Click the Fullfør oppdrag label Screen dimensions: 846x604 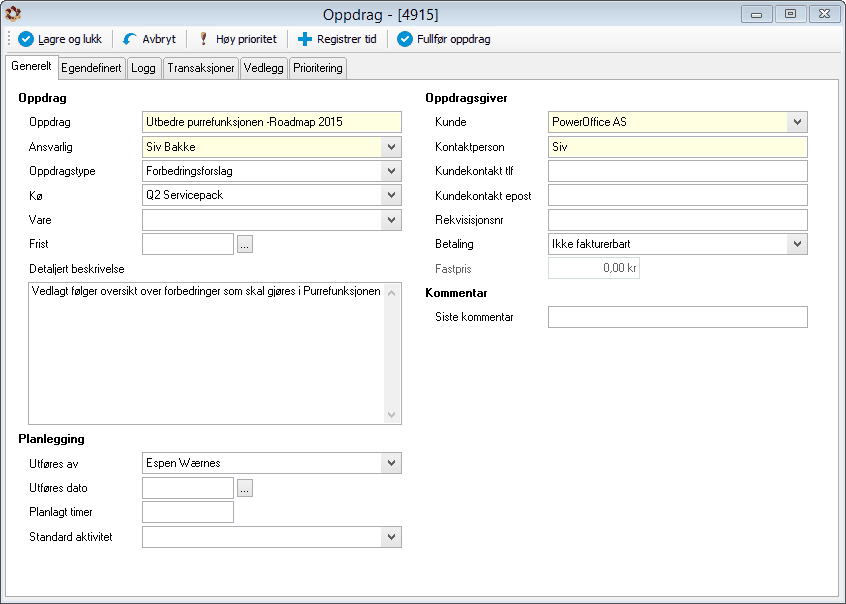tap(454, 39)
